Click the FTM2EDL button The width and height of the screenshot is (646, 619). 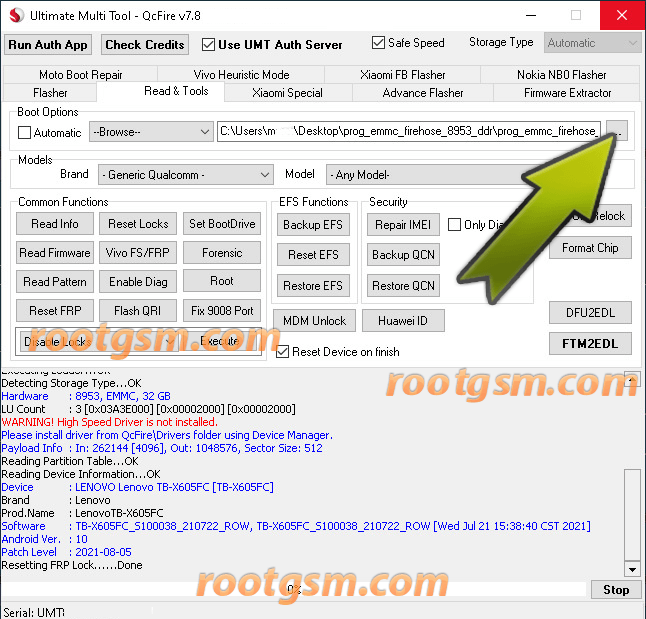(x=590, y=344)
